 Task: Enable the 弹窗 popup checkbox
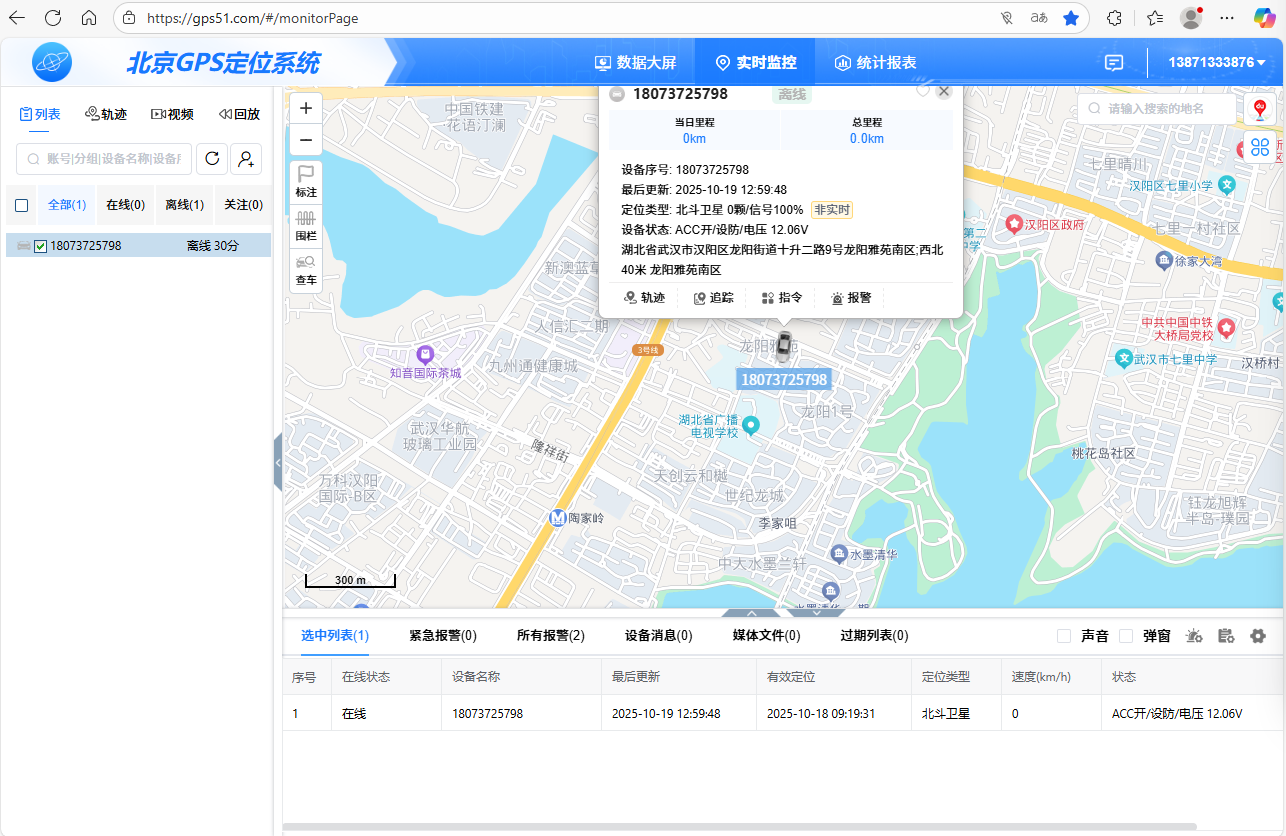tap(1126, 636)
